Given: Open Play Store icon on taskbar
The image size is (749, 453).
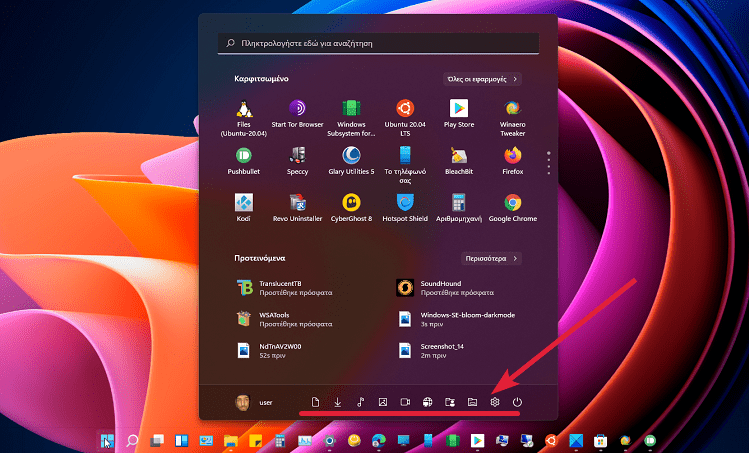Looking at the screenshot, I should pos(477,441).
